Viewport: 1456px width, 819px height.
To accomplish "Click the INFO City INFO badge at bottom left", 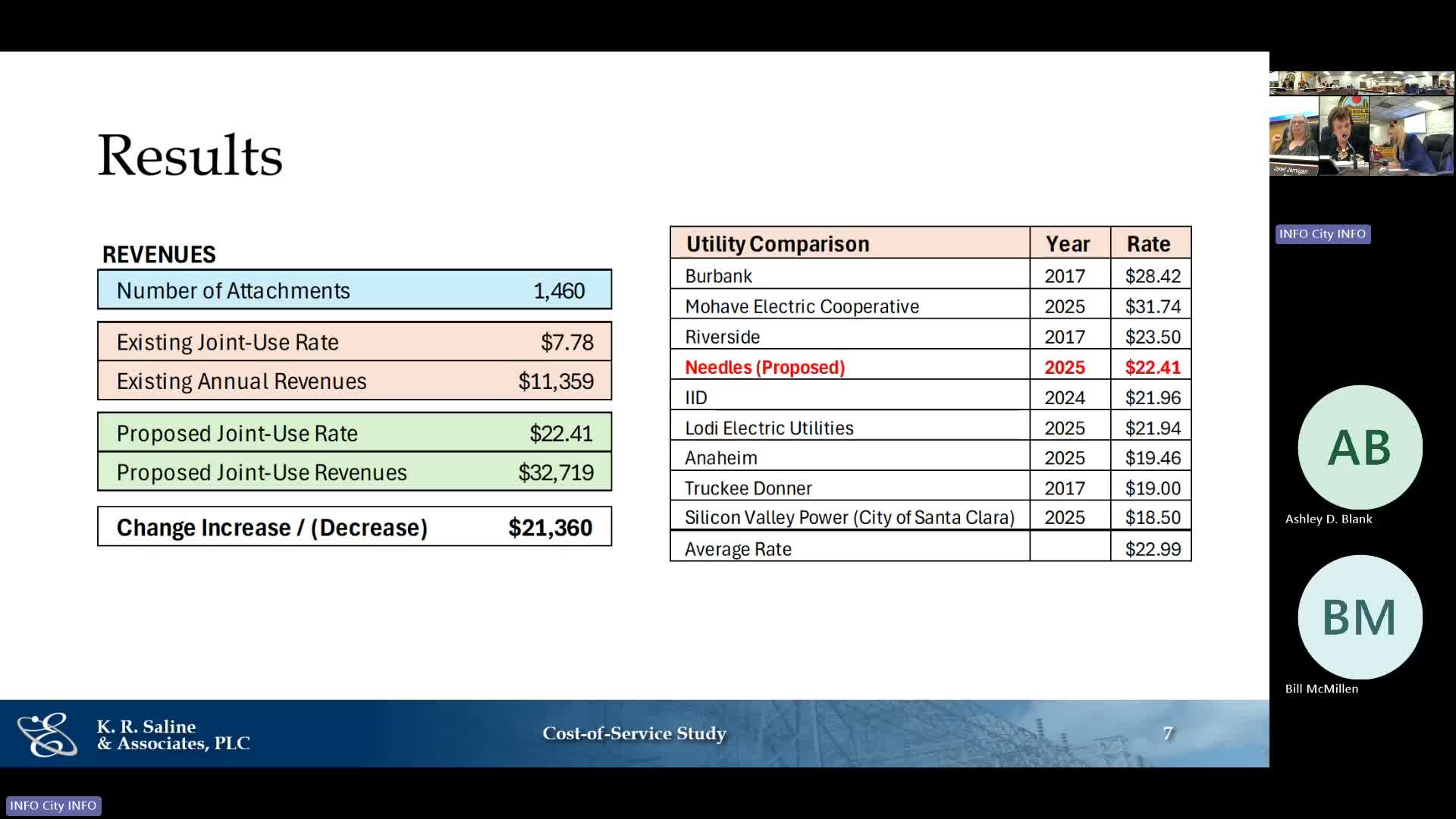I will (x=53, y=805).
